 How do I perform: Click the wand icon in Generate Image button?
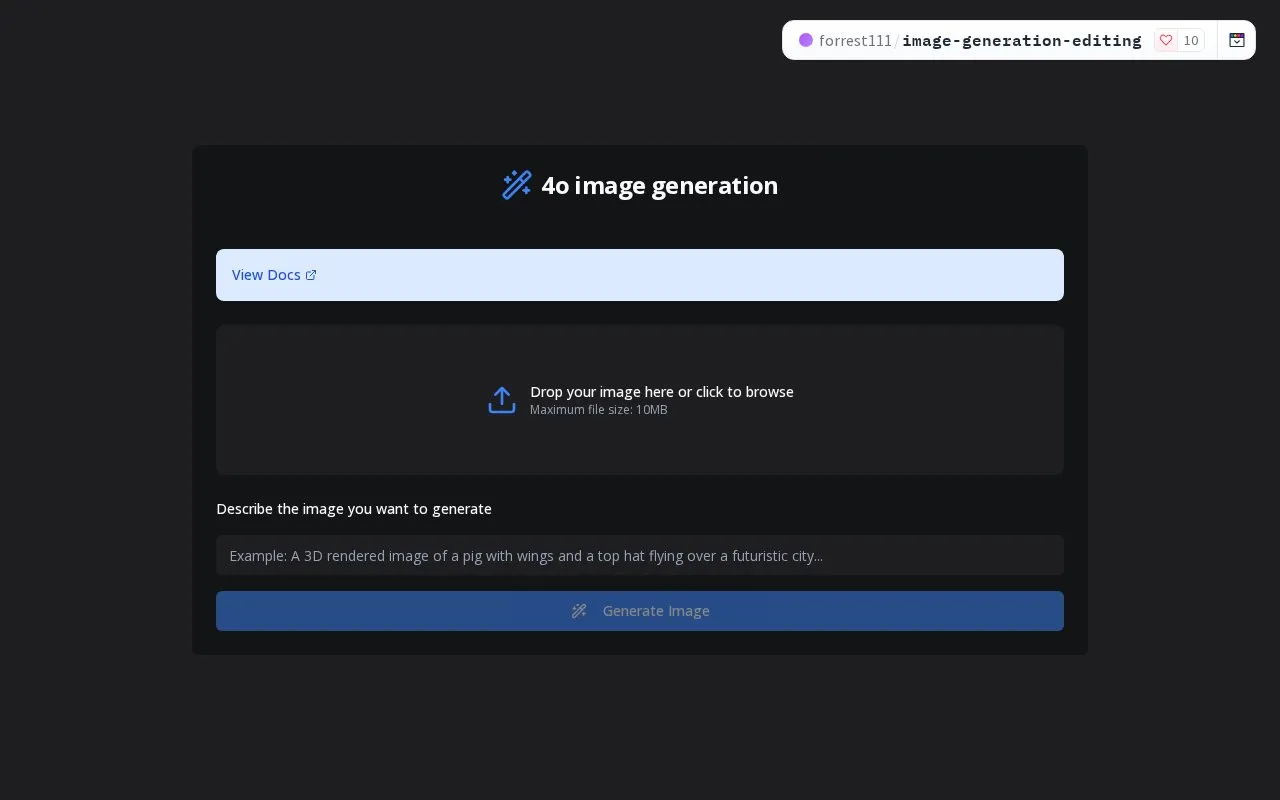click(x=579, y=611)
